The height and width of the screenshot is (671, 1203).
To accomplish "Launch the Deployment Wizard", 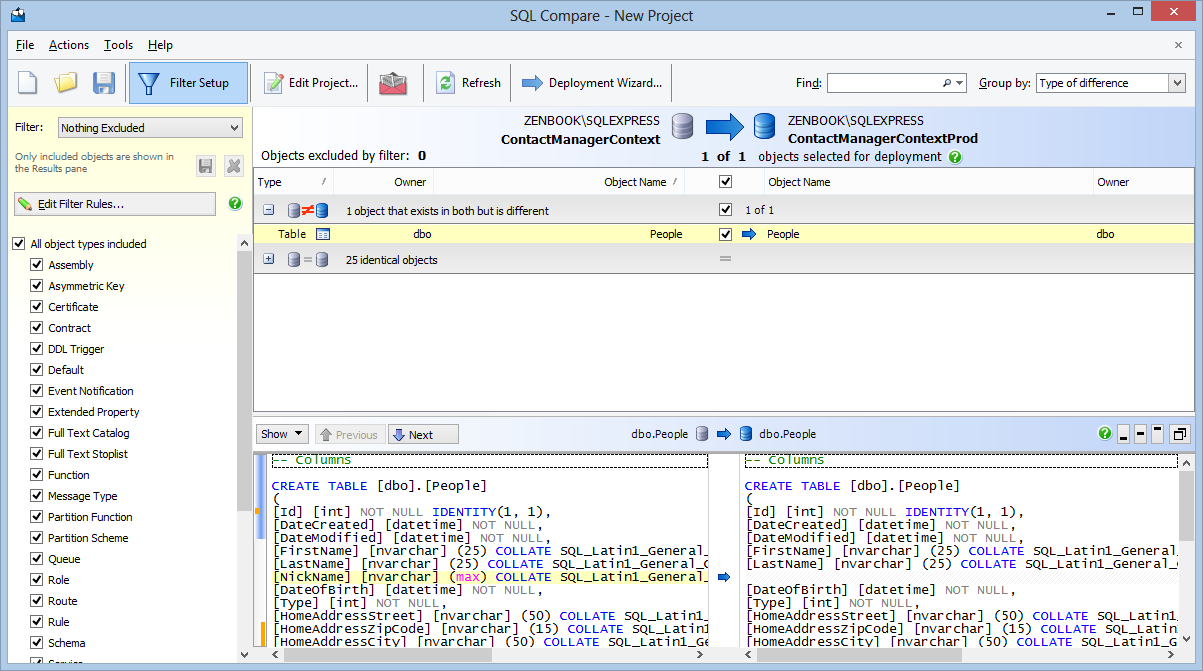I will click(x=588, y=83).
